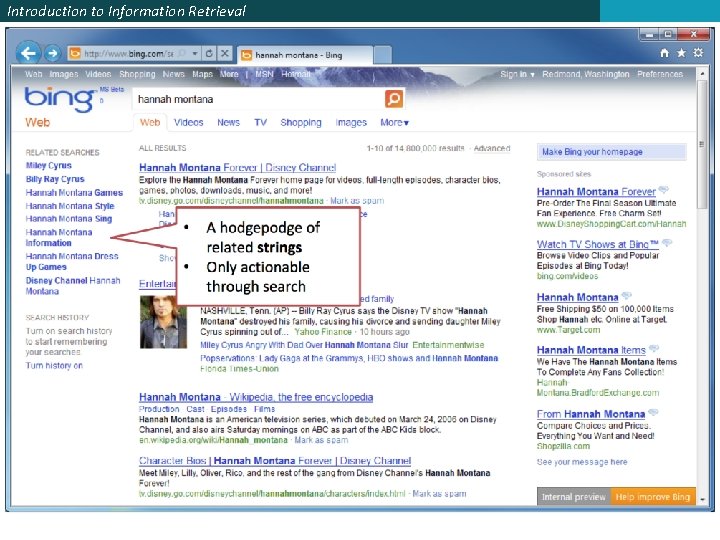Image resolution: width=720 pixels, height=540 pixels.
Task: Open sponsored Hannah Montana Forever ad
Action: (596, 191)
